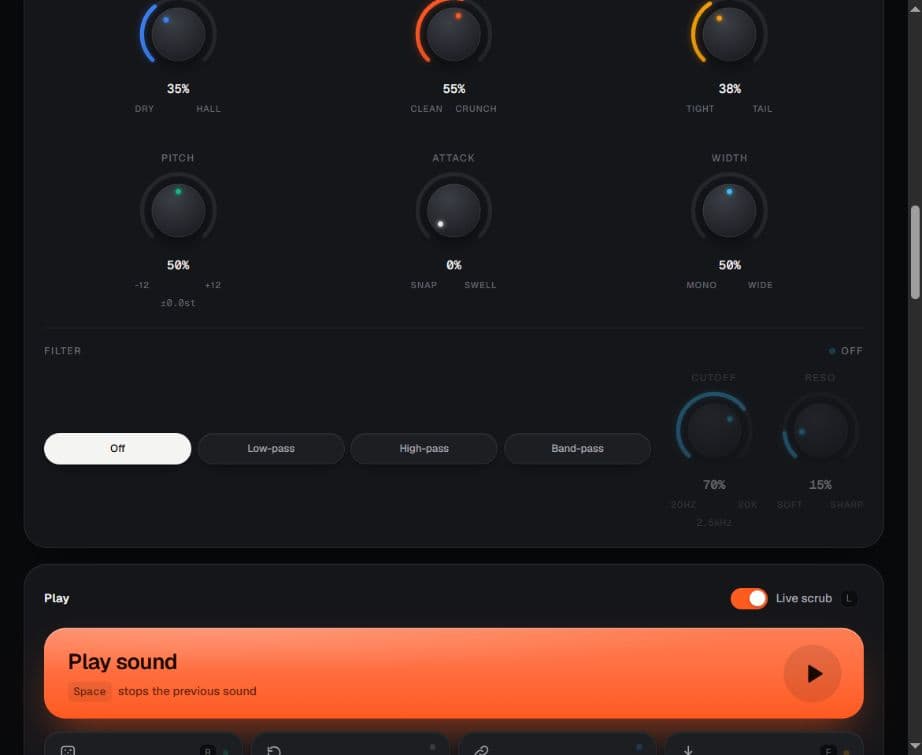Click the download arrow icon

(x=688, y=750)
